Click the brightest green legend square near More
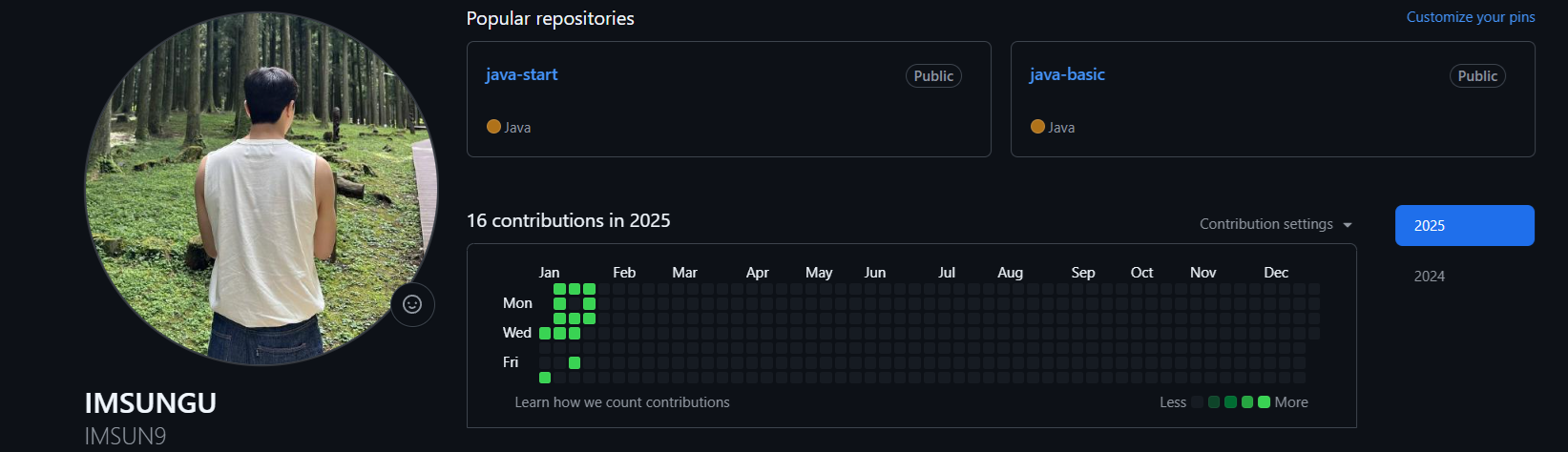This screenshot has height=452, width=1568. click(1264, 402)
